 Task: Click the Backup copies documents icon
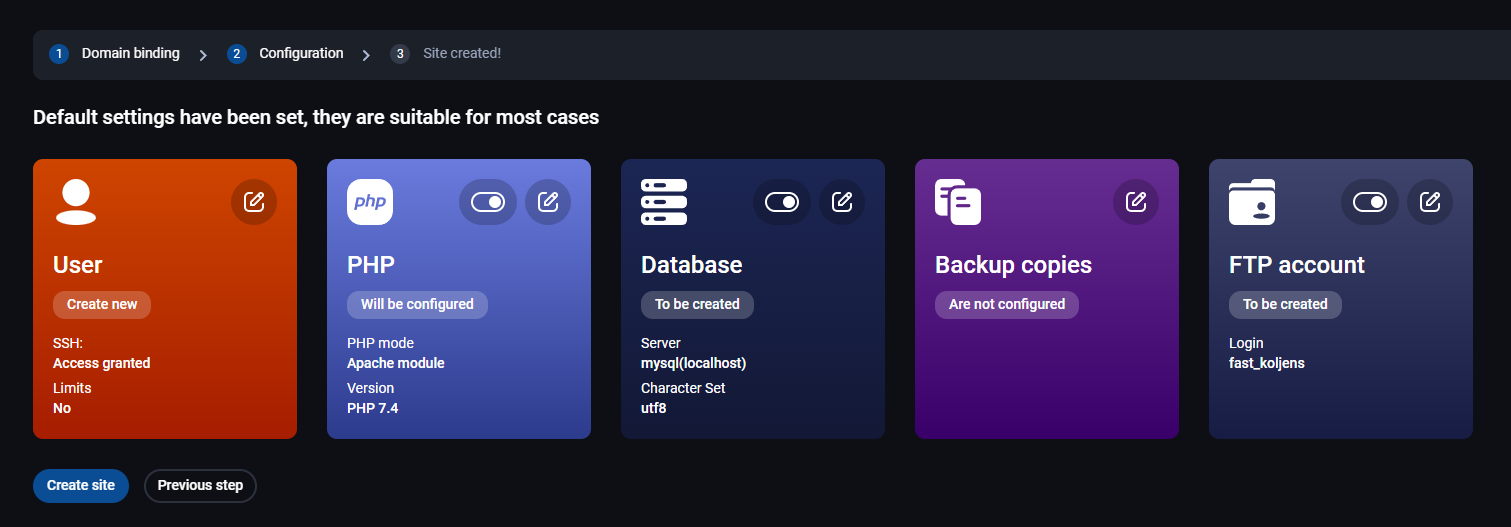click(x=958, y=202)
